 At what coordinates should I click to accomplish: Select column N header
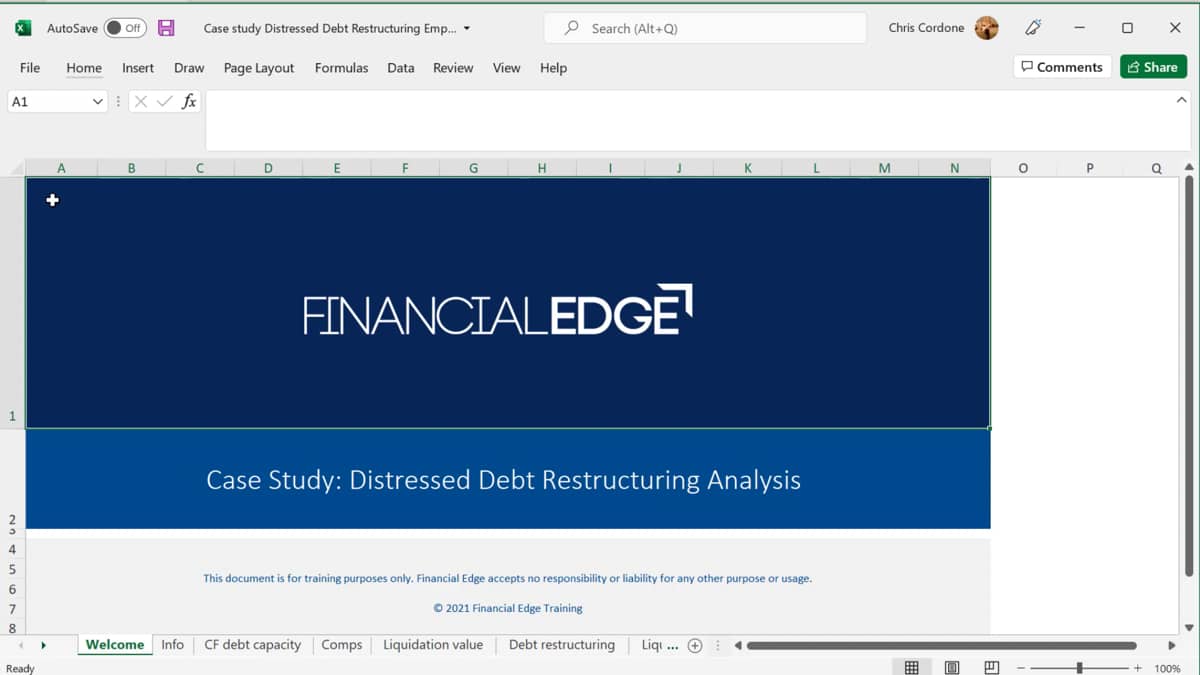tap(955, 168)
